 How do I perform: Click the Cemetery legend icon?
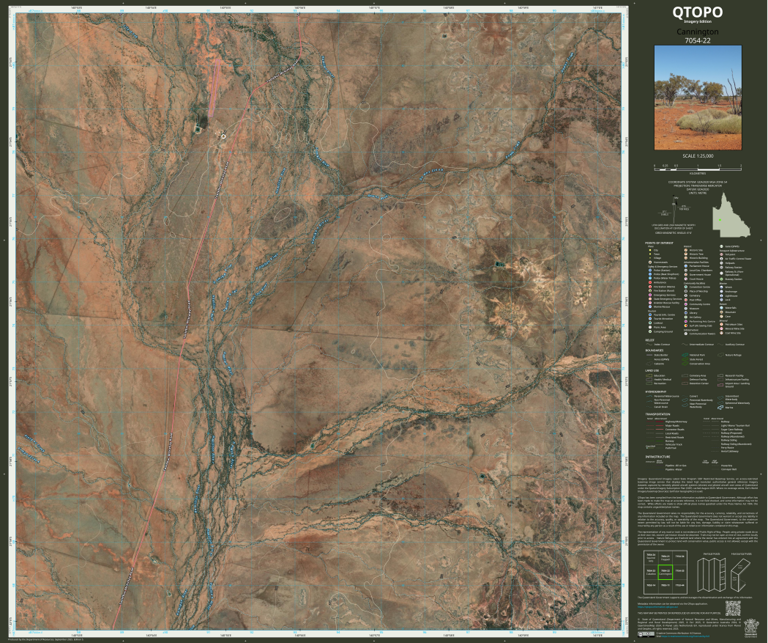(x=686, y=296)
